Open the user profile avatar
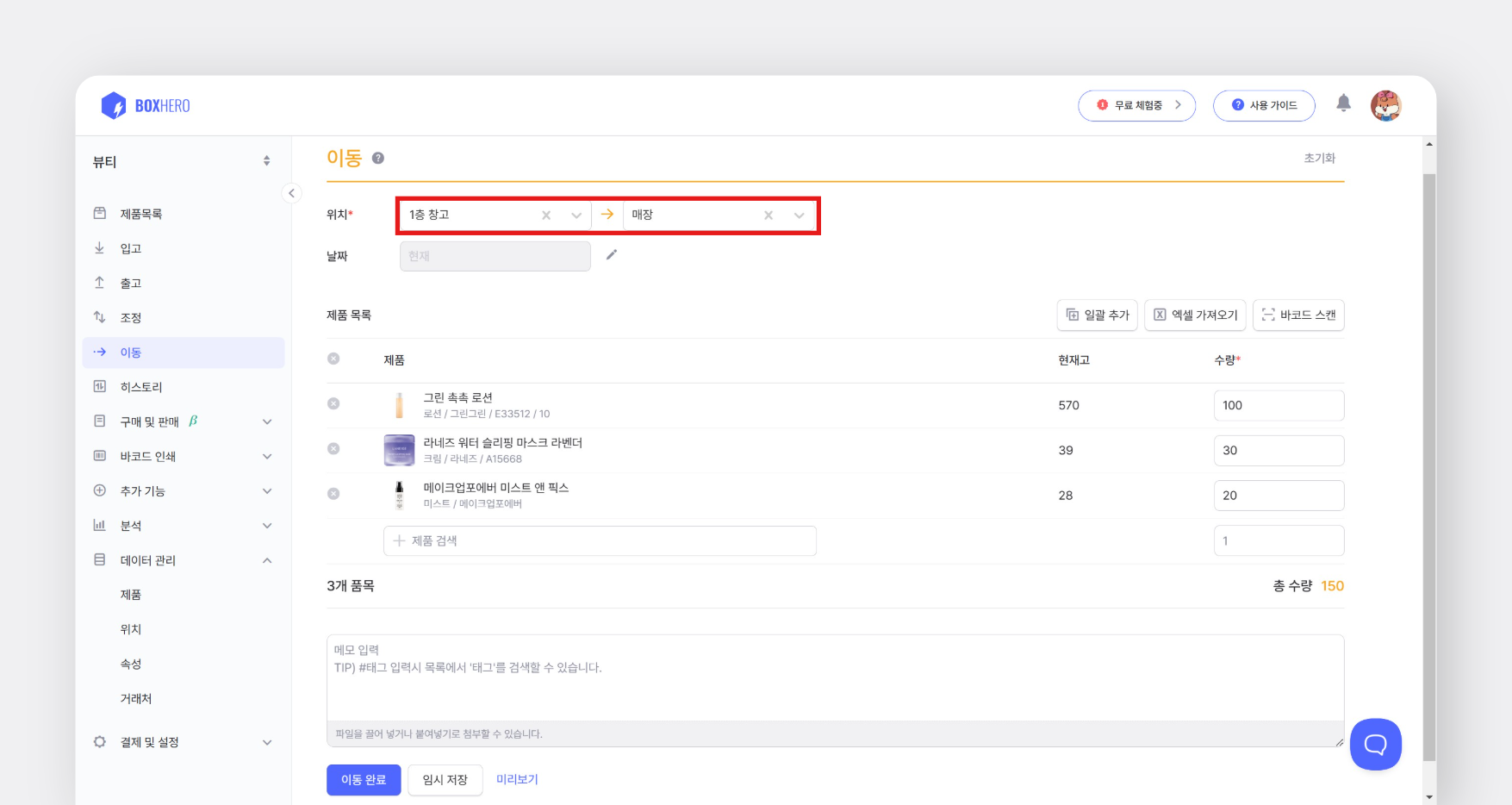Screen dimensions: 1512x805 click(x=1385, y=106)
